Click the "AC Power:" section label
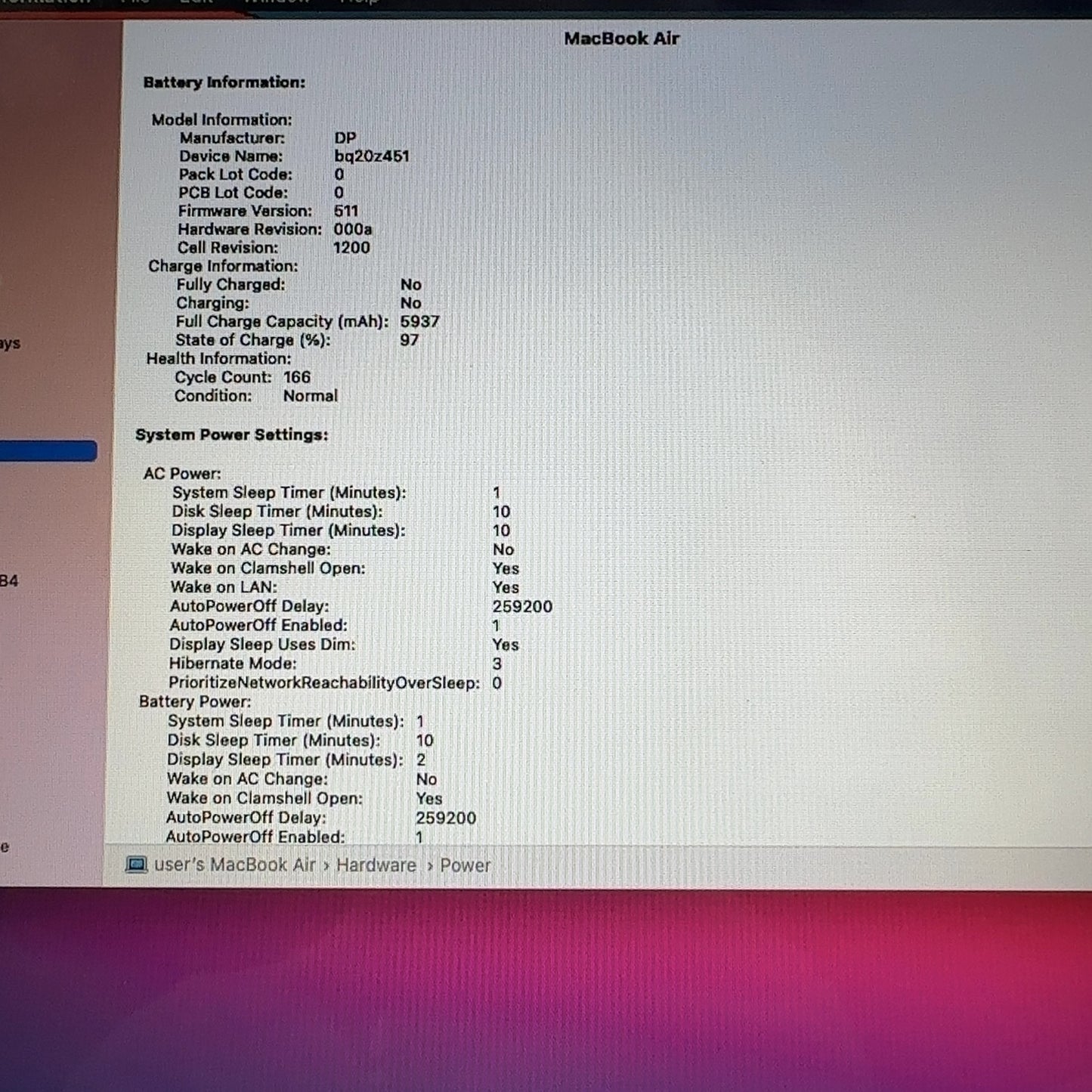 click(x=182, y=474)
